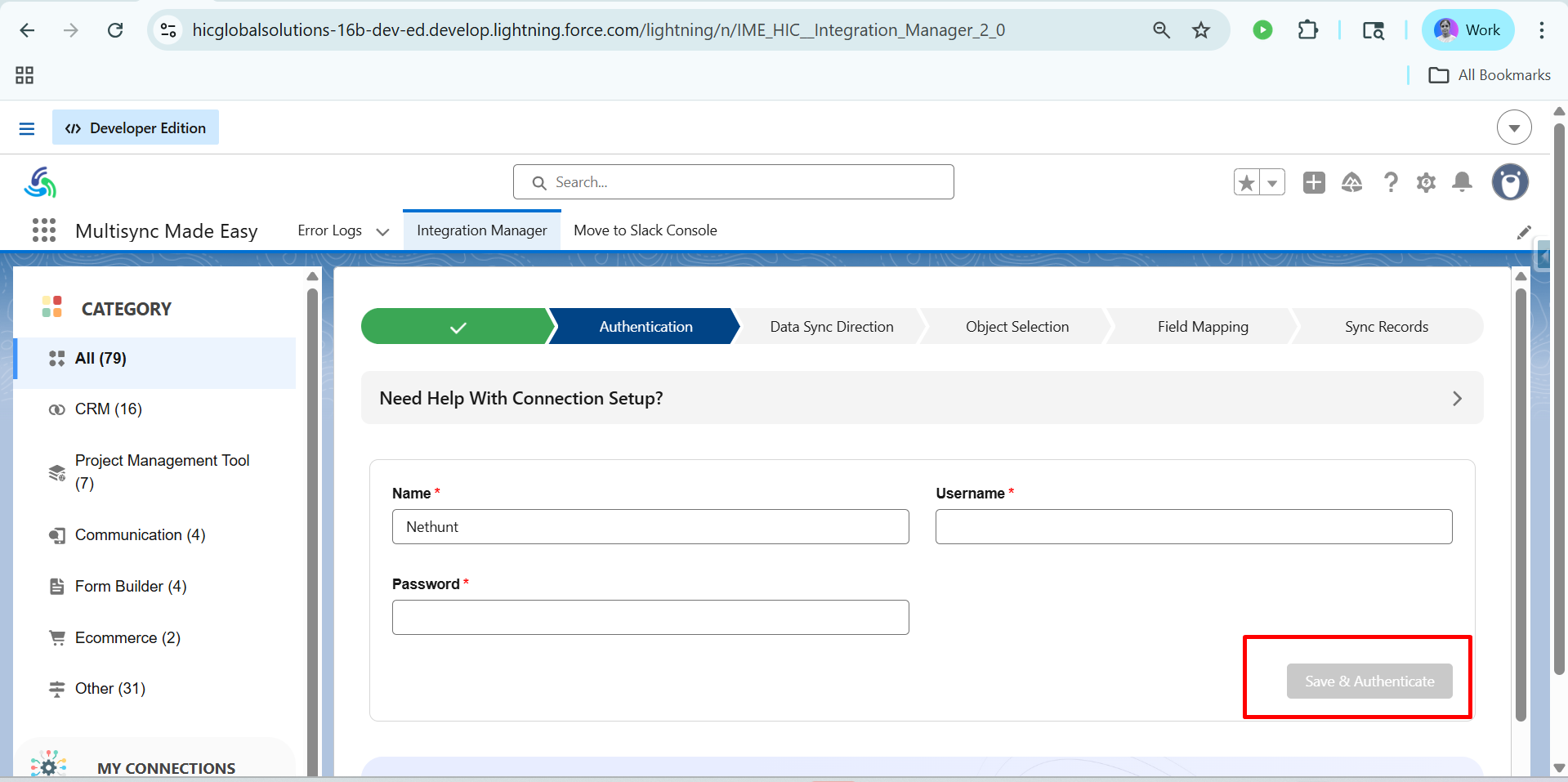The image size is (1568, 782).
Task: Go back to the previous browser page
Action: click(27, 30)
